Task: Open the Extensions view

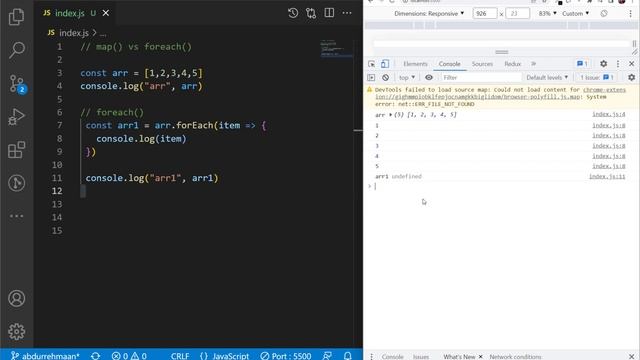Action: [16, 150]
